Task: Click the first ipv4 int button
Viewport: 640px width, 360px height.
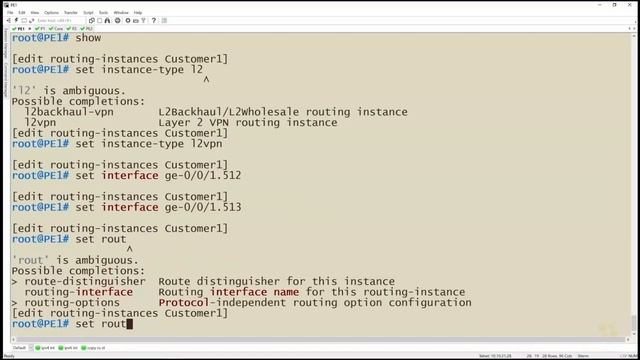Action: (x=45, y=348)
